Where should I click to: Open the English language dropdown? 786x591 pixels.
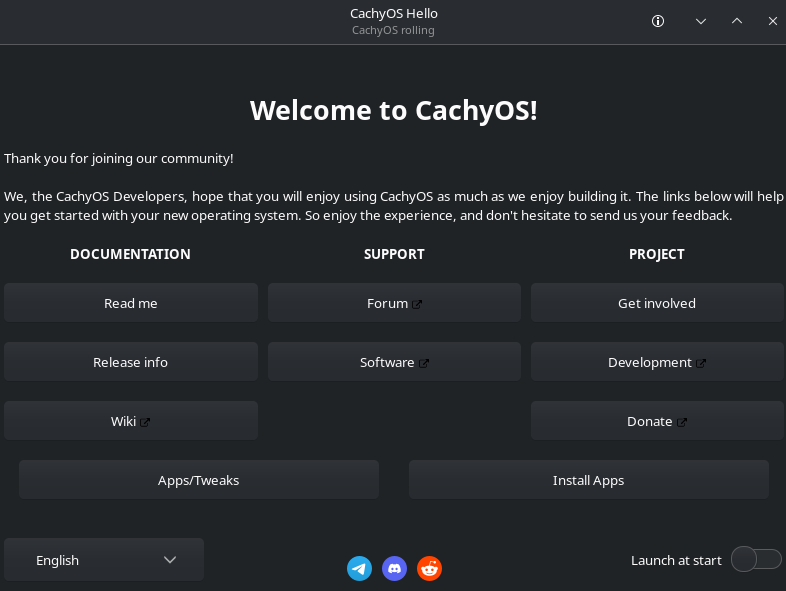click(x=104, y=560)
